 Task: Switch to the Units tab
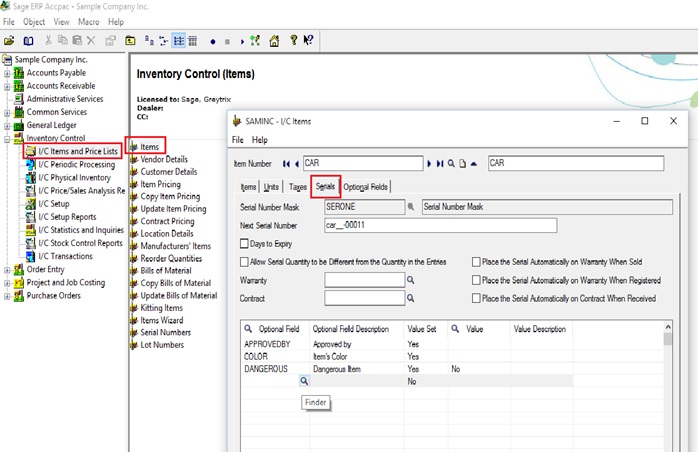(271, 187)
